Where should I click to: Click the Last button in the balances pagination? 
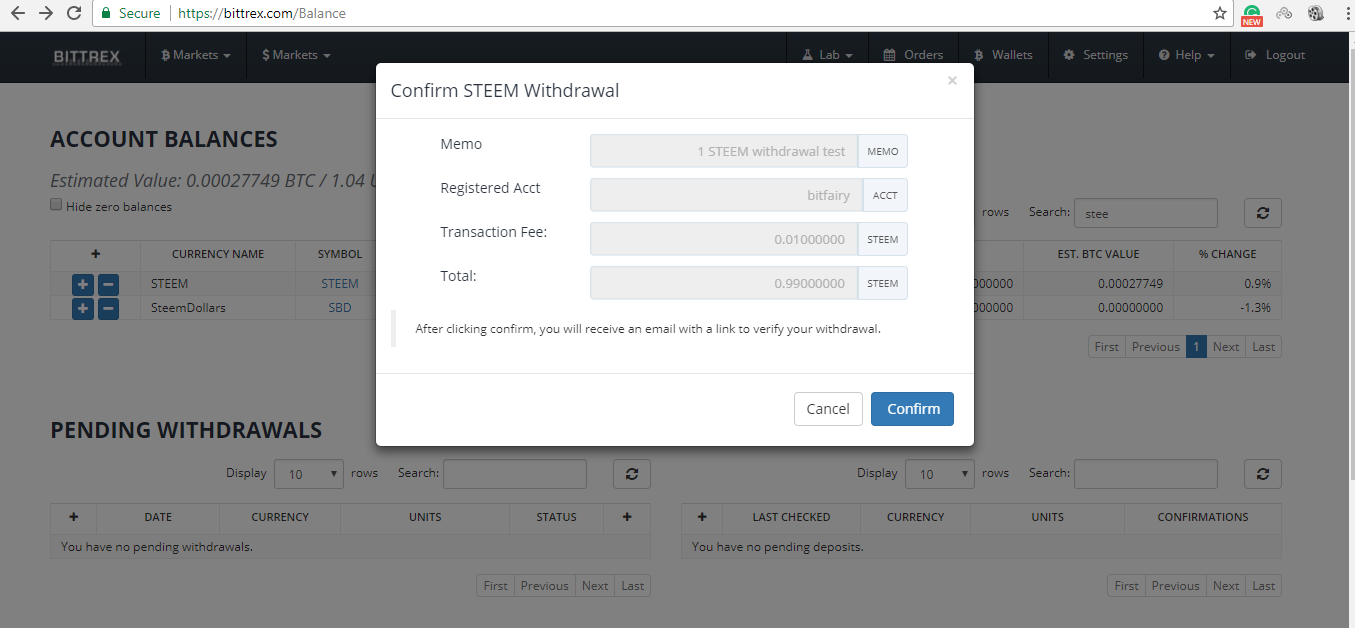[1264, 347]
